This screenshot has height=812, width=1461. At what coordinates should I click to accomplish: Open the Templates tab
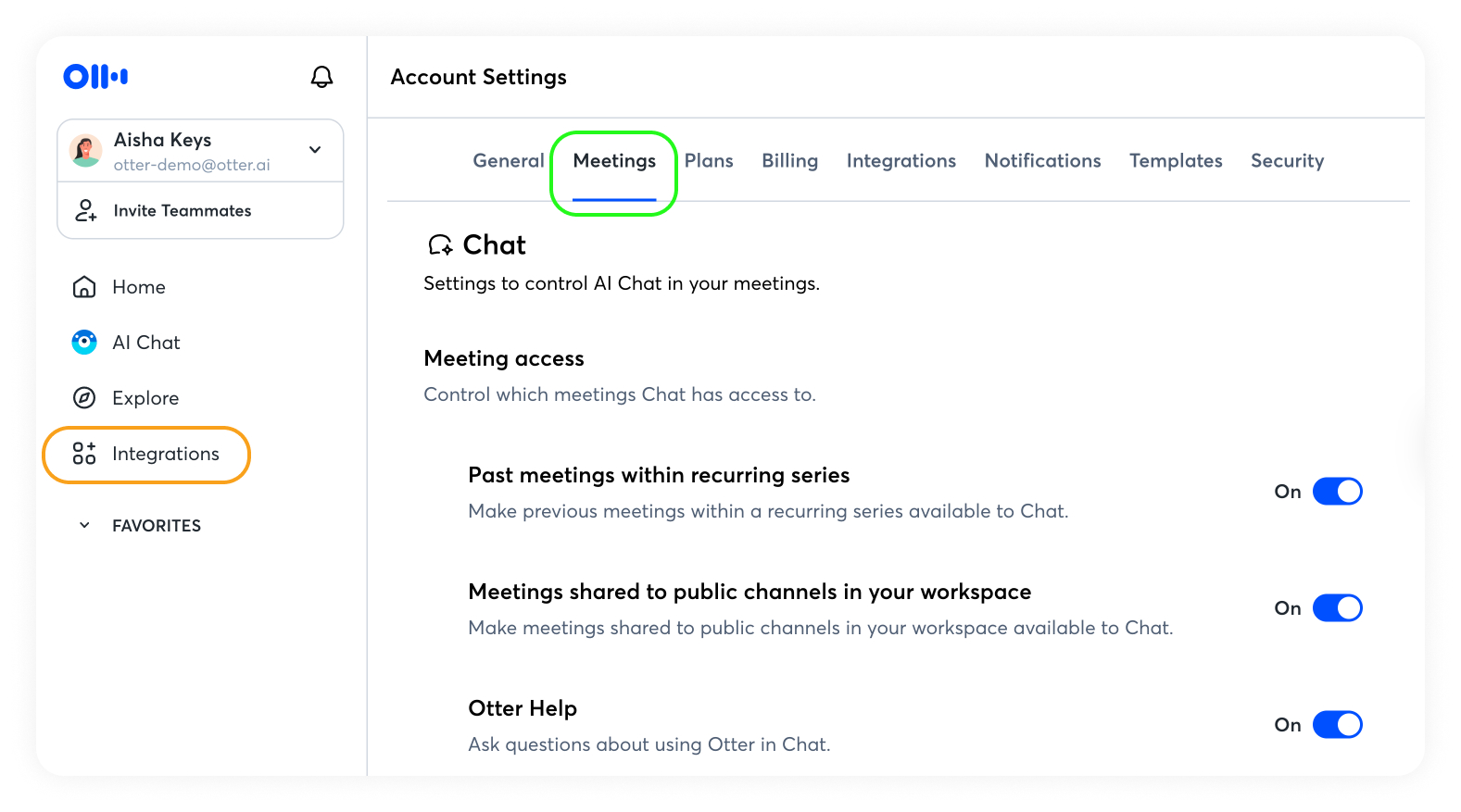click(1176, 161)
